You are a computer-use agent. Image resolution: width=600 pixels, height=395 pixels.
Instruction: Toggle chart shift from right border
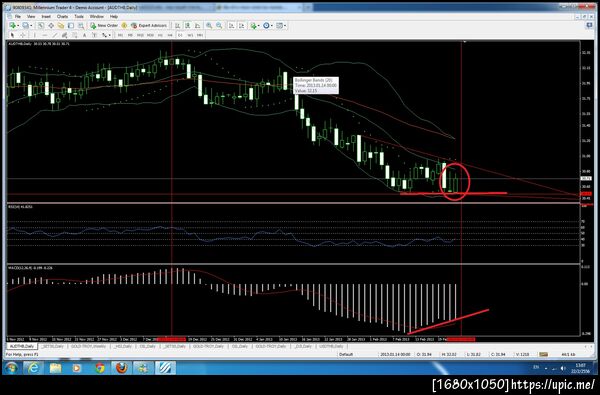tap(242, 25)
